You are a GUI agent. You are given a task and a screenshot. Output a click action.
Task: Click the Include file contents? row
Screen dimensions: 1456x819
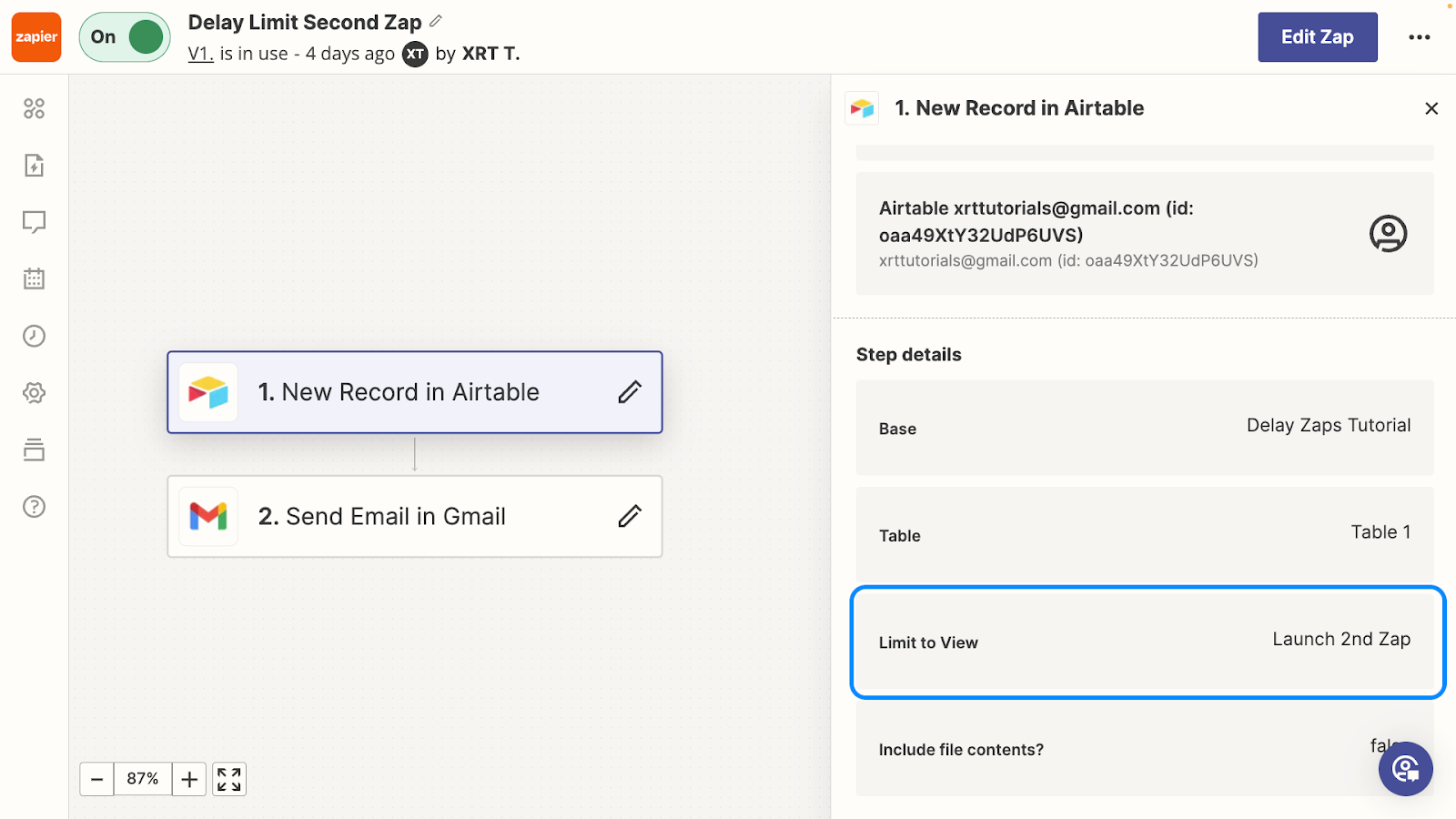[x=1145, y=749]
